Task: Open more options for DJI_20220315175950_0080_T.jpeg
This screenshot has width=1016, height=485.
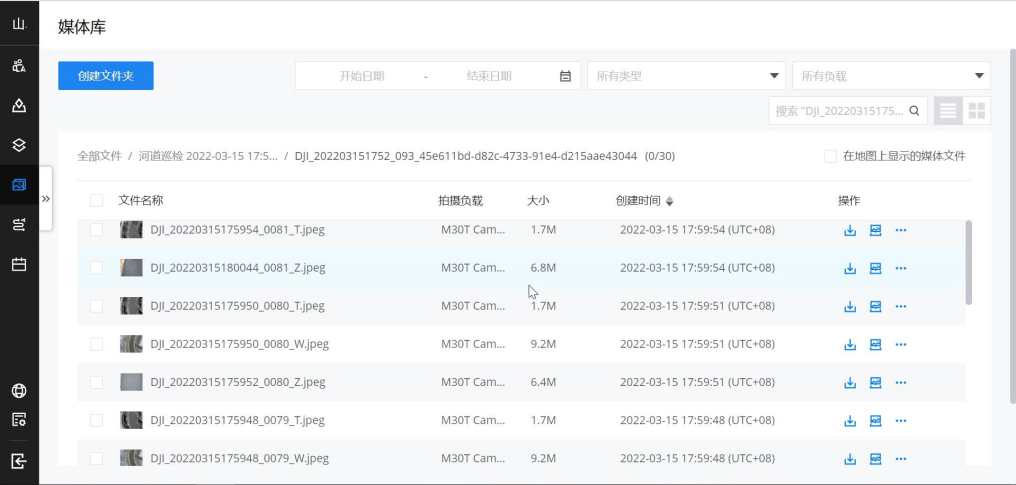Action: pos(900,306)
